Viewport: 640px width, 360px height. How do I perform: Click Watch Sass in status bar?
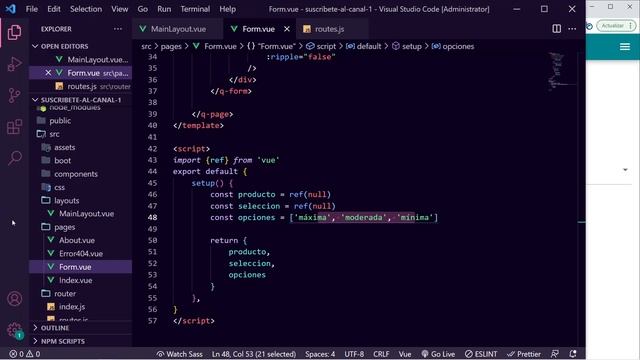179,354
